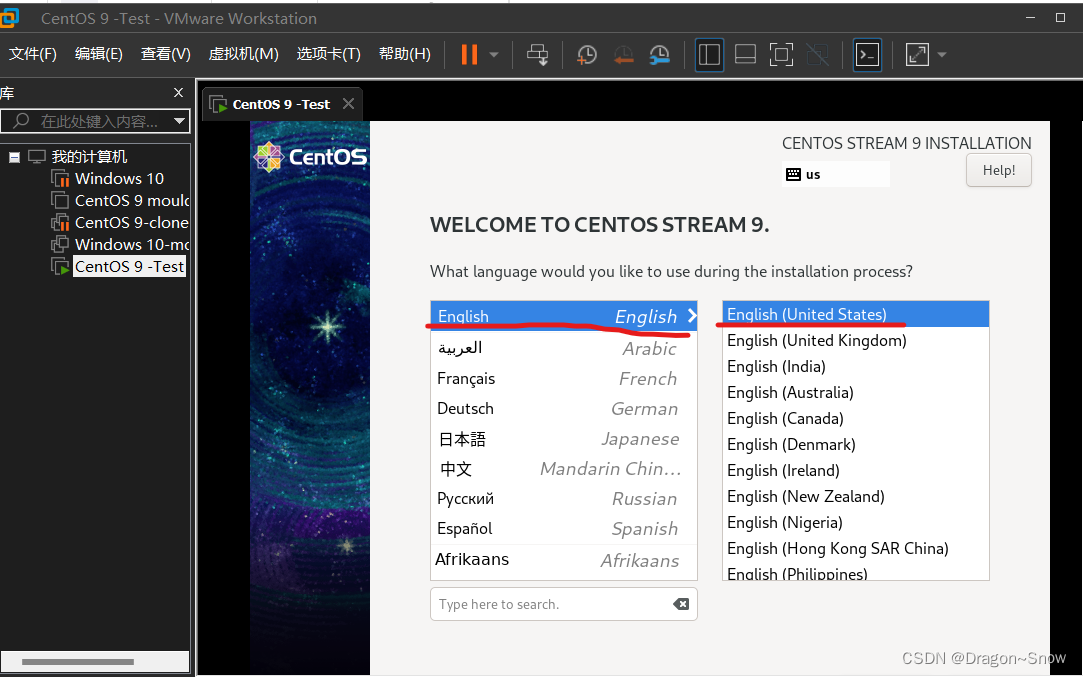The height and width of the screenshot is (677, 1083).
Task: Open the snapshot manager
Action: 660,55
